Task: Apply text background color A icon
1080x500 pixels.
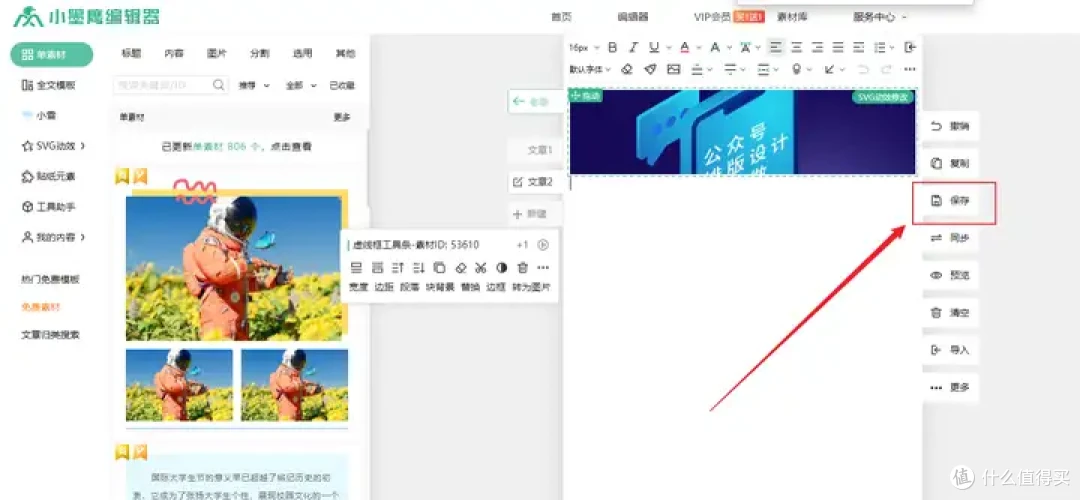Action: (714, 48)
